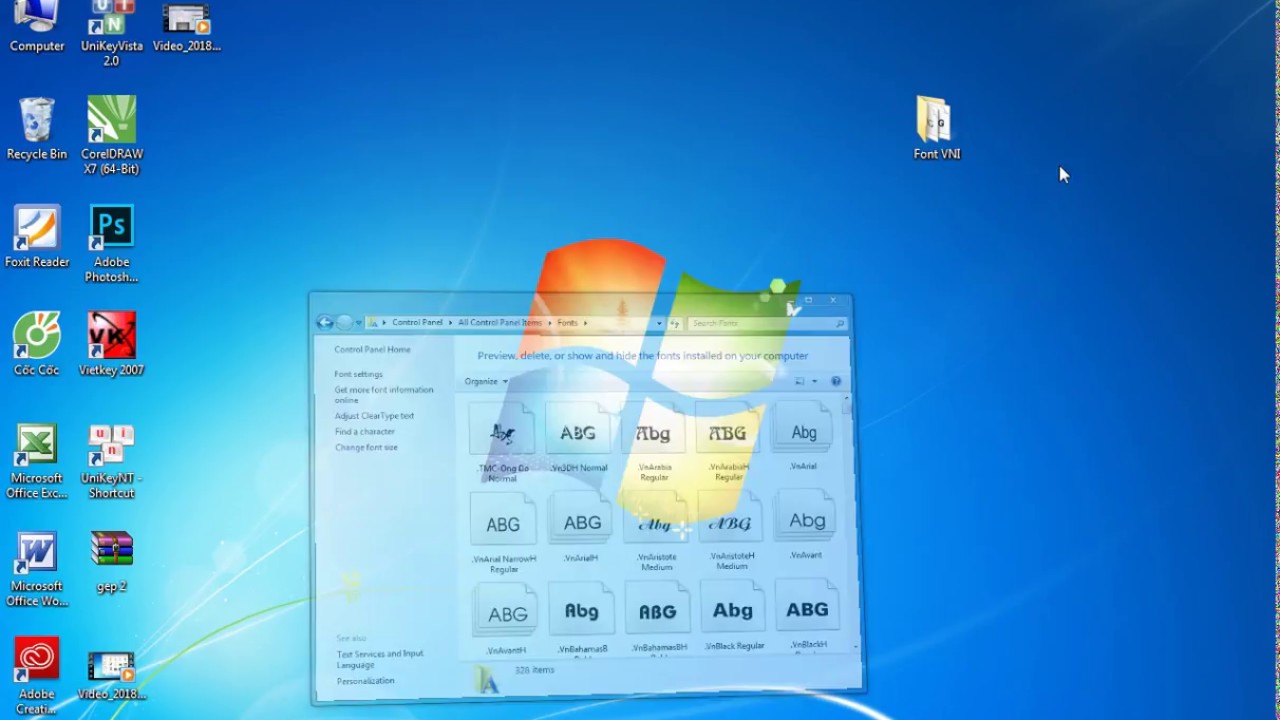Viewport: 1280px width, 720px height.
Task: Select the .VnBlackH font
Action: (x=808, y=617)
